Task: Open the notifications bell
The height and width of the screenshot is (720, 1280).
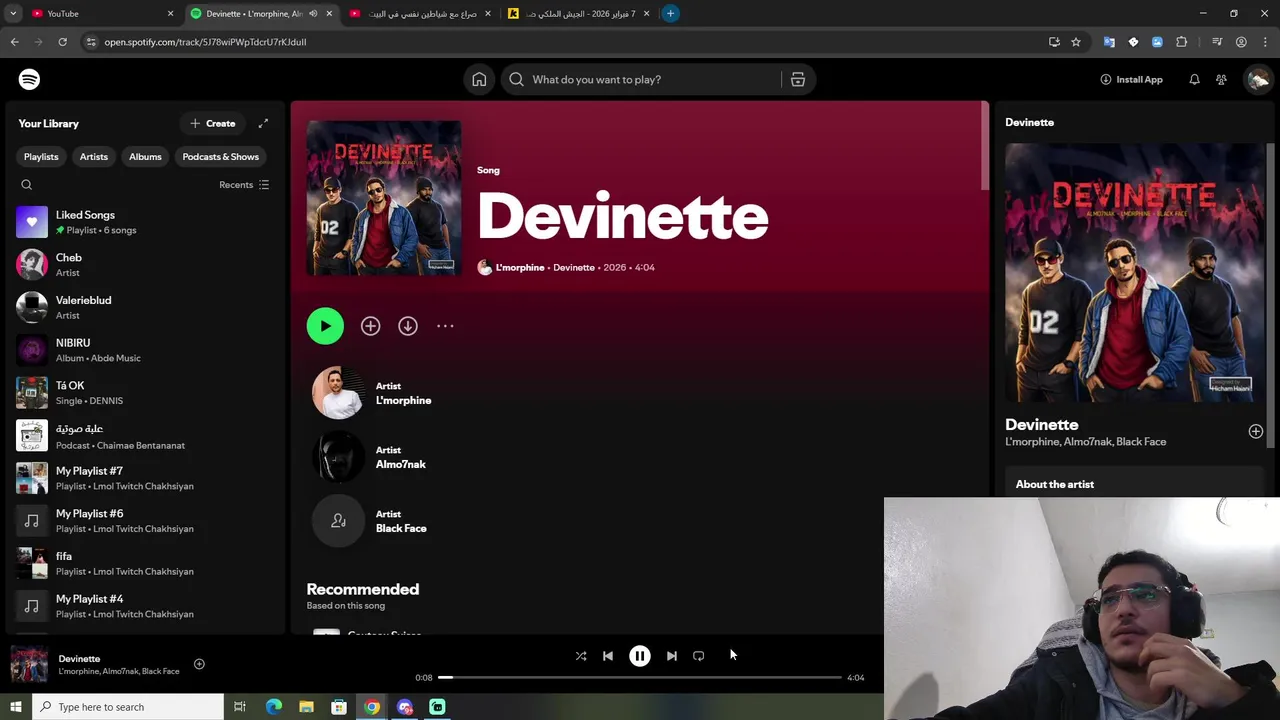Action: tap(1194, 79)
